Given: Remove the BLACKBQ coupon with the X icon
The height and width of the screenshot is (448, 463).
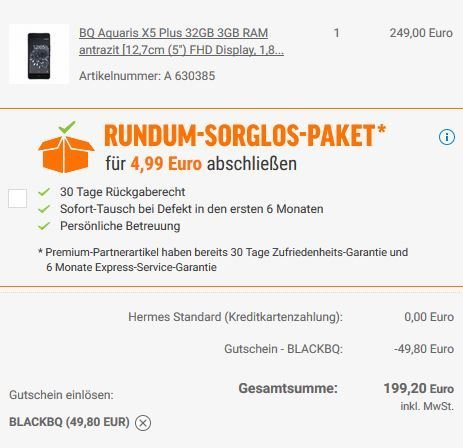Looking at the screenshot, I should pyautogui.click(x=143, y=423).
